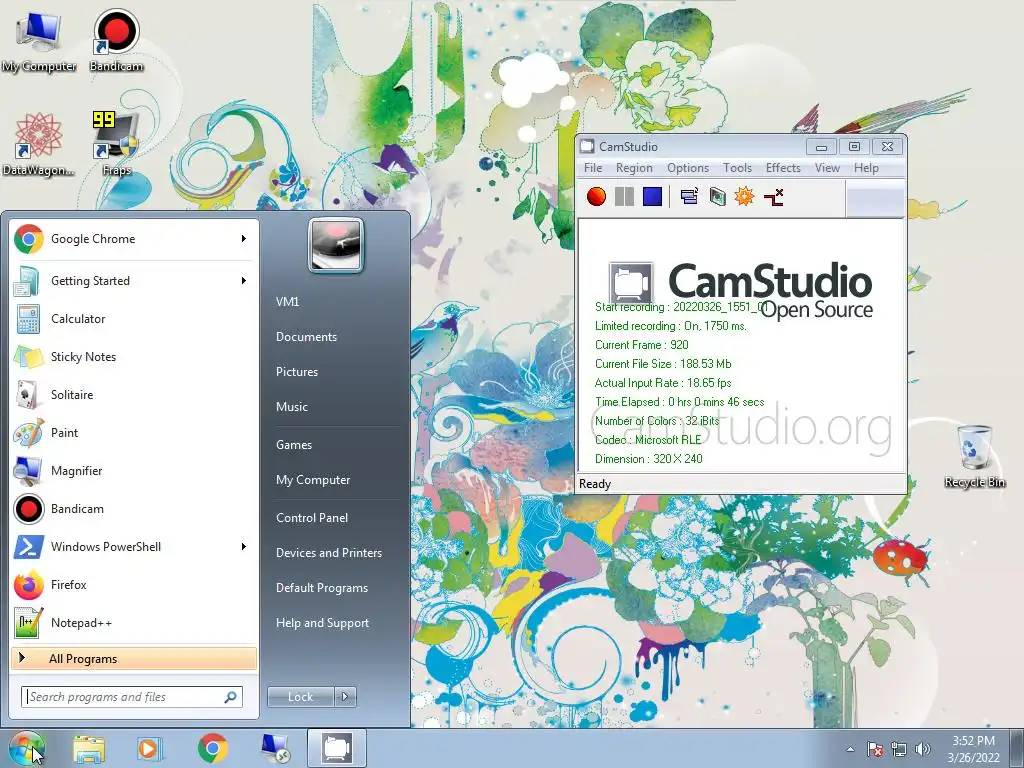
Task: Open VM1 user folder link
Action: (287, 302)
